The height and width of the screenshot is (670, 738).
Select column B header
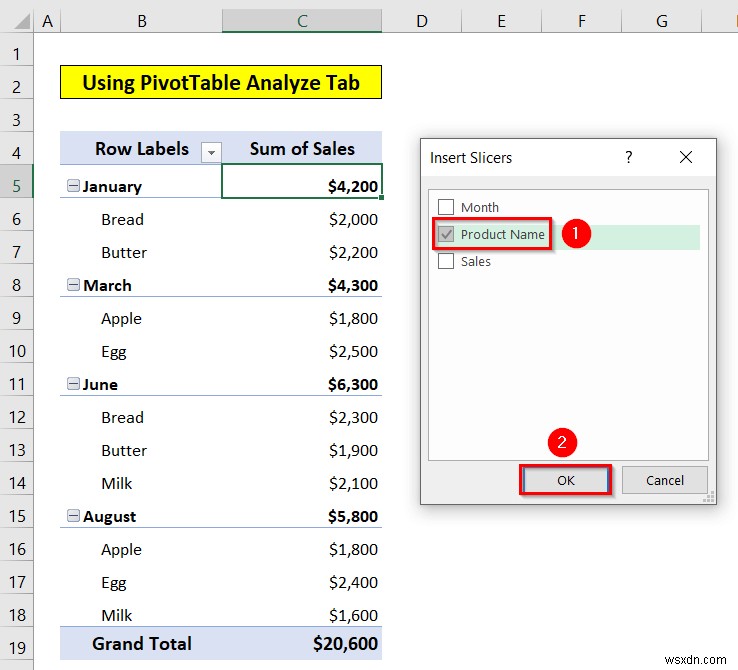[x=141, y=21]
